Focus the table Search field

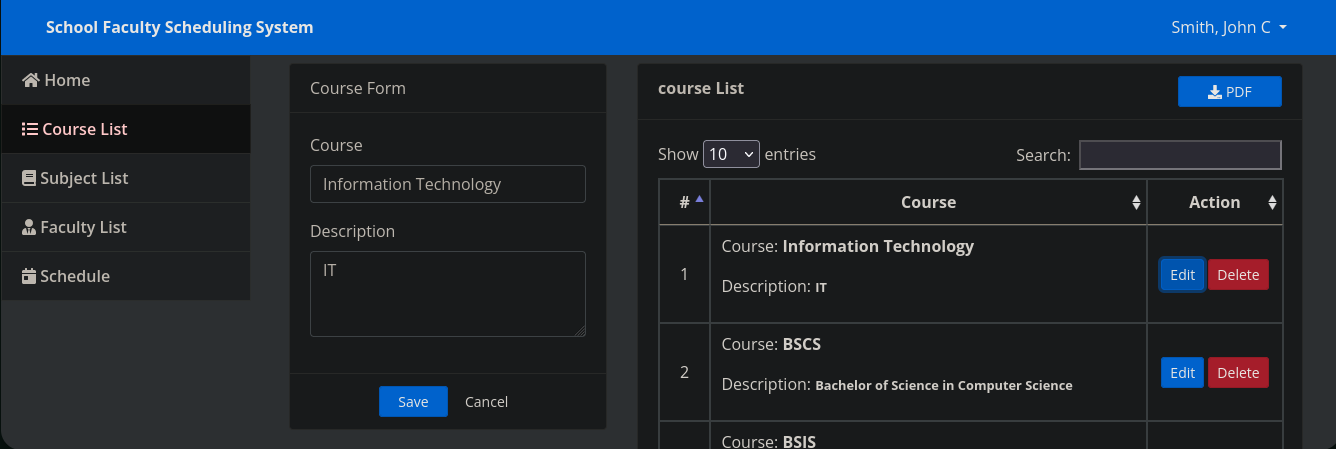click(1180, 155)
